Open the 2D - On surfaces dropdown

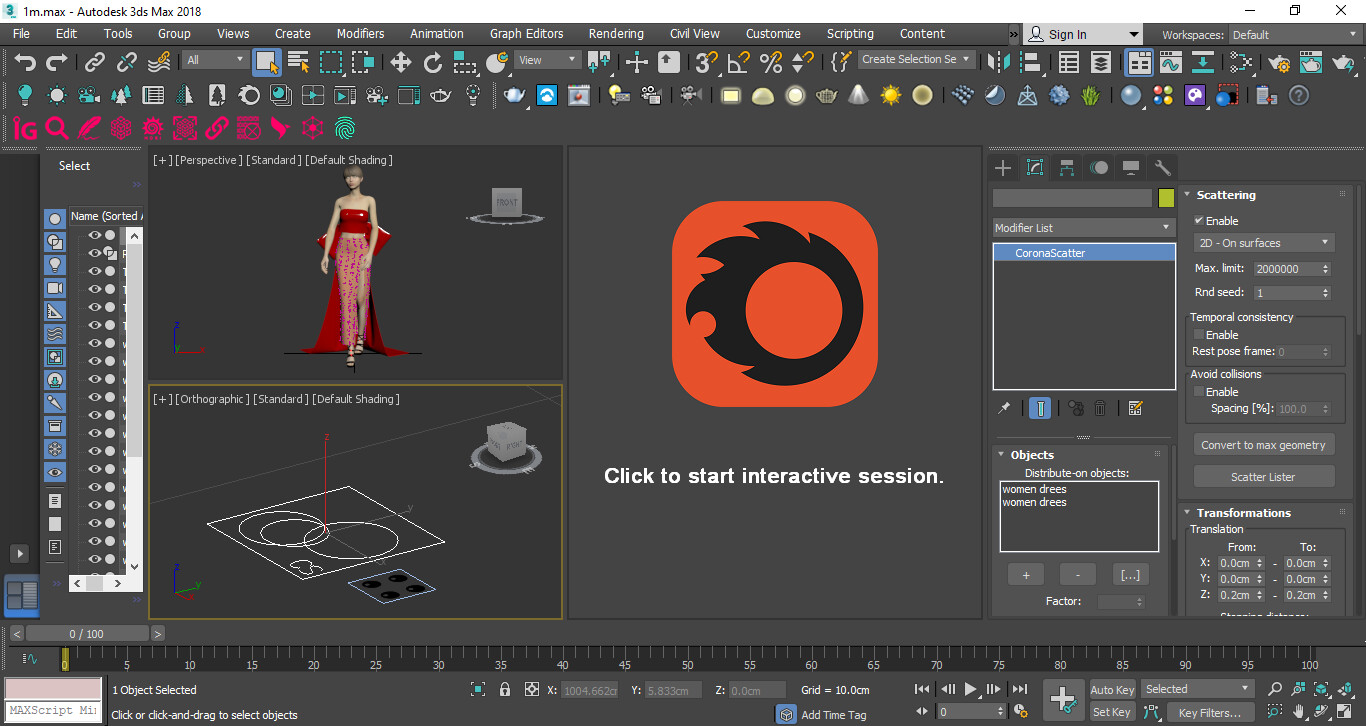(x=1263, y=243)
